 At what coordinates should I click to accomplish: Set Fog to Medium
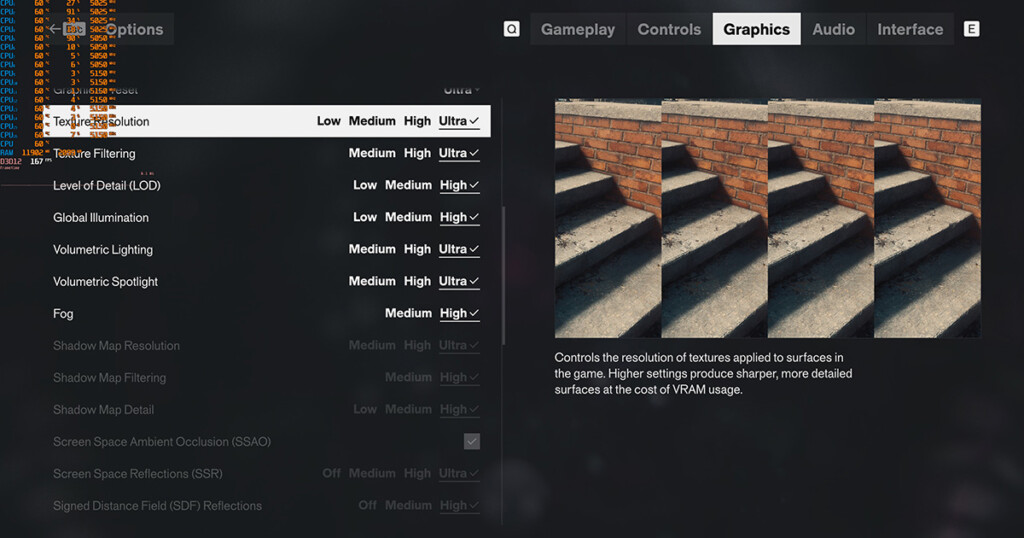(x=408, y=313)
